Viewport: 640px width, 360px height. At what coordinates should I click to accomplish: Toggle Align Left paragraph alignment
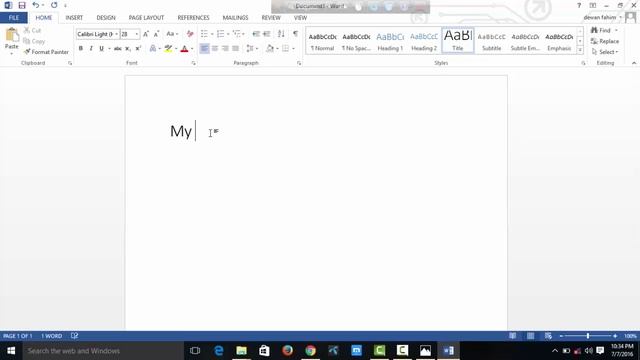[x=204, y=49]
